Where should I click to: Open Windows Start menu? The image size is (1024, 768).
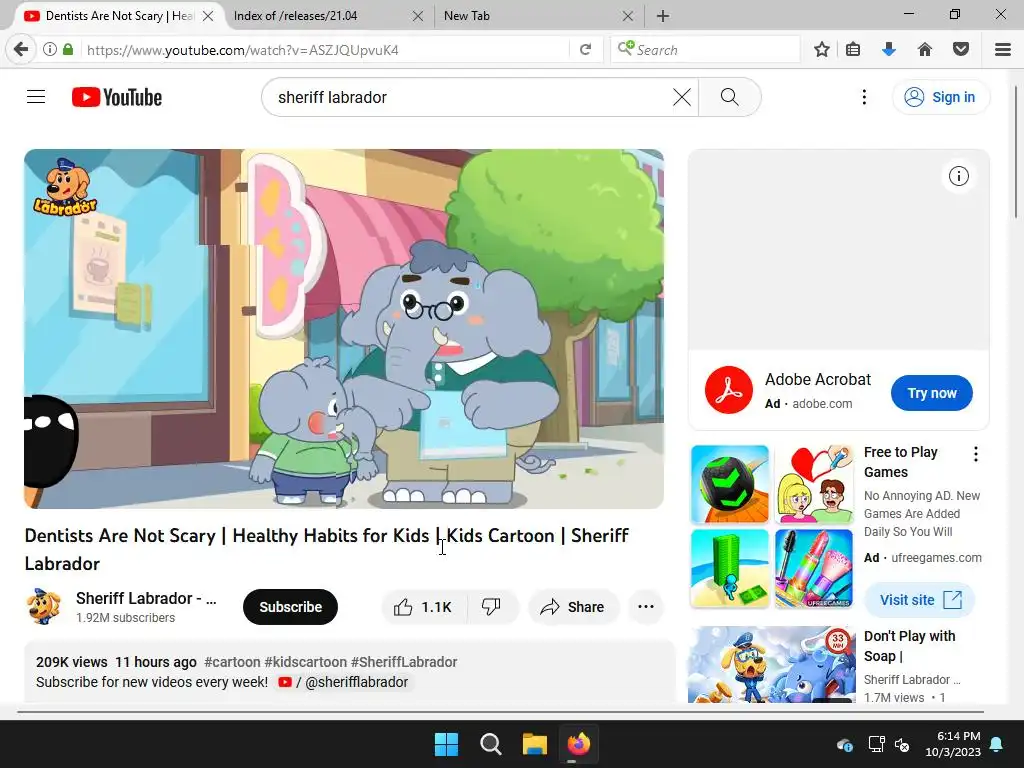coord(447,744)
